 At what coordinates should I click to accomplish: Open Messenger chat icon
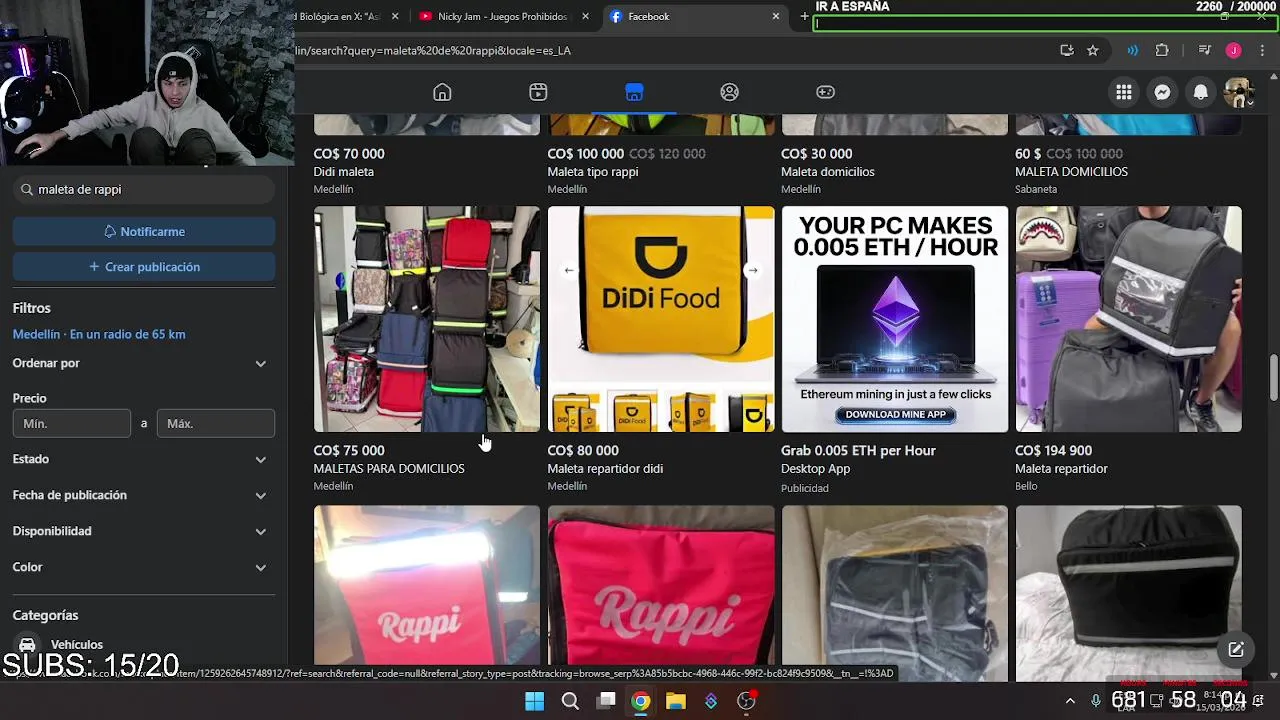[1162, 92]
